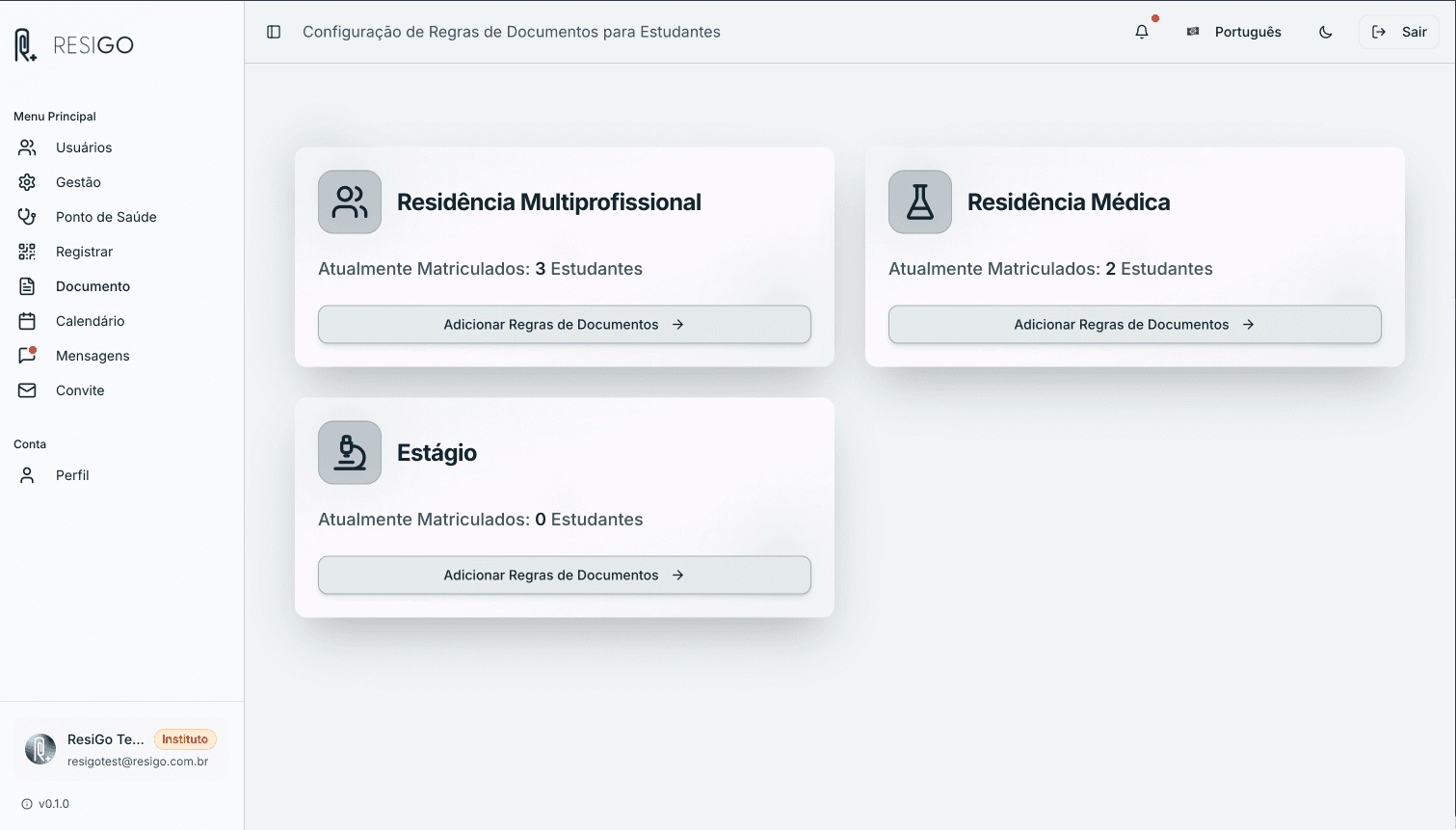This screenshot has height=830, width=1456.
Task: Click the 'Menu Principal' section label
Action: coord(55,117)
